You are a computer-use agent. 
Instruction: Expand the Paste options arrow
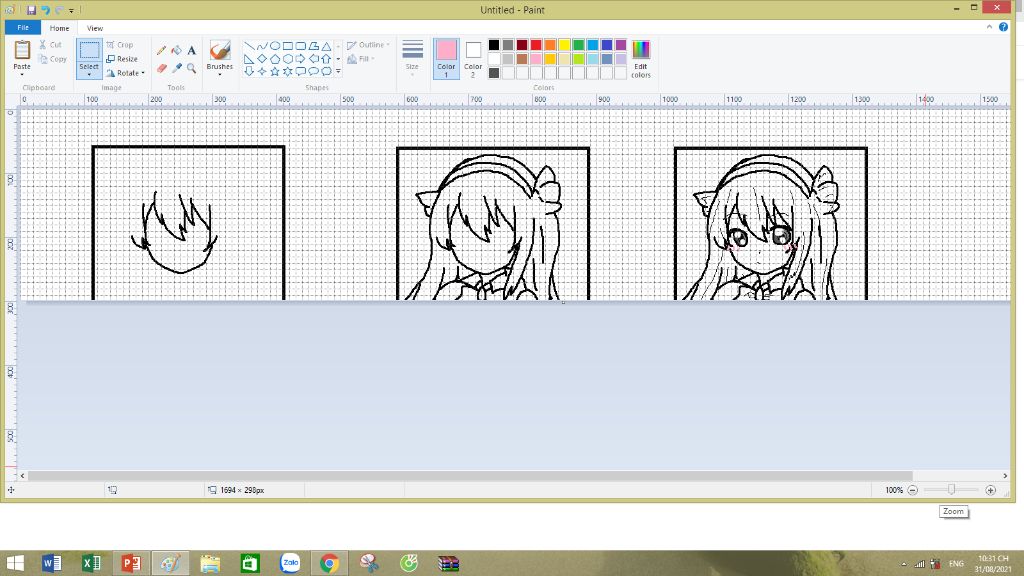22,74
